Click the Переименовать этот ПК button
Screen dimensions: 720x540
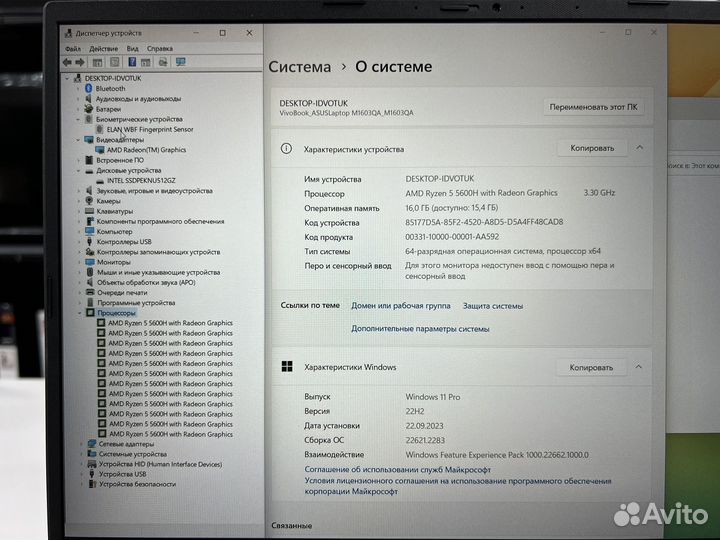click(594, 107)
